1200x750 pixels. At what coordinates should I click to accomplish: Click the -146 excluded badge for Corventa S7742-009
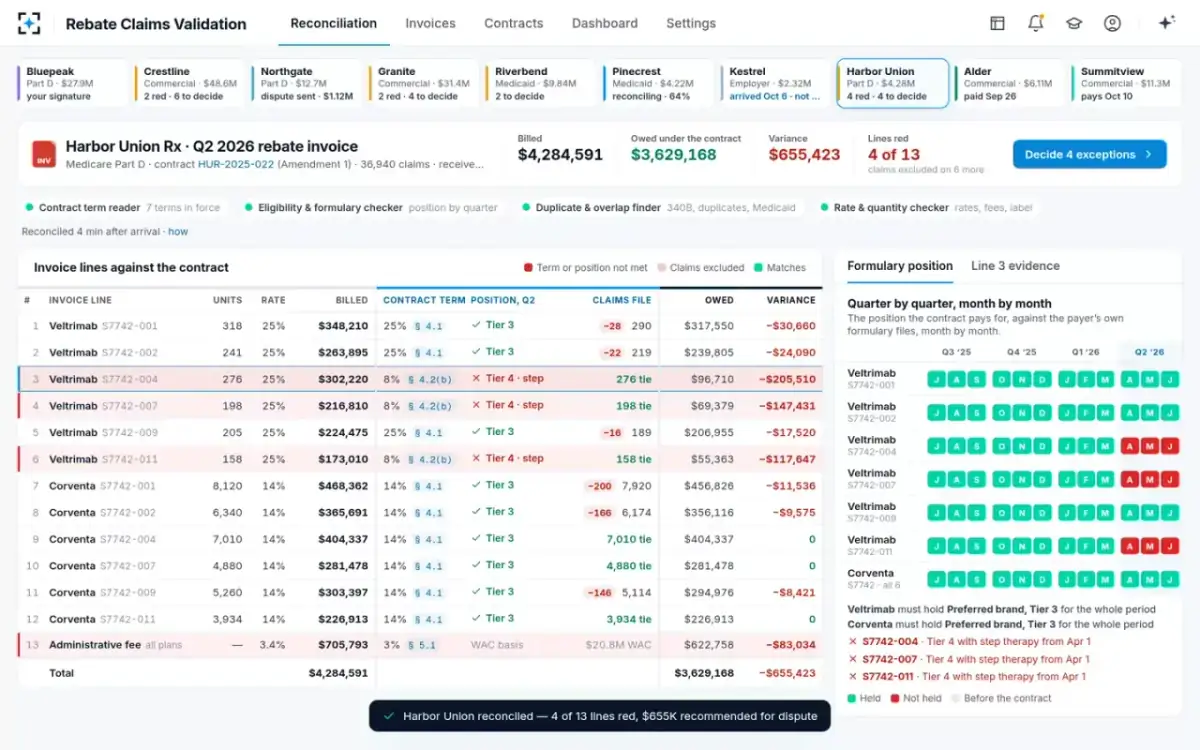(x=600, y=592)
